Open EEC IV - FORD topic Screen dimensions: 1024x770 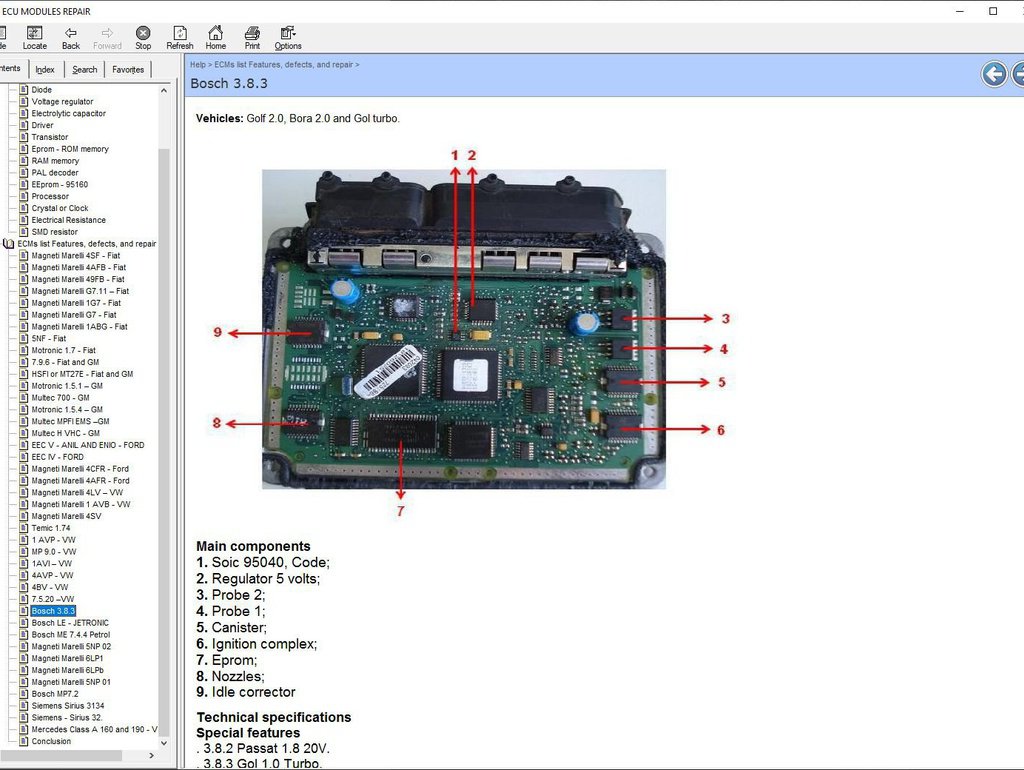[x=57, y=457]
